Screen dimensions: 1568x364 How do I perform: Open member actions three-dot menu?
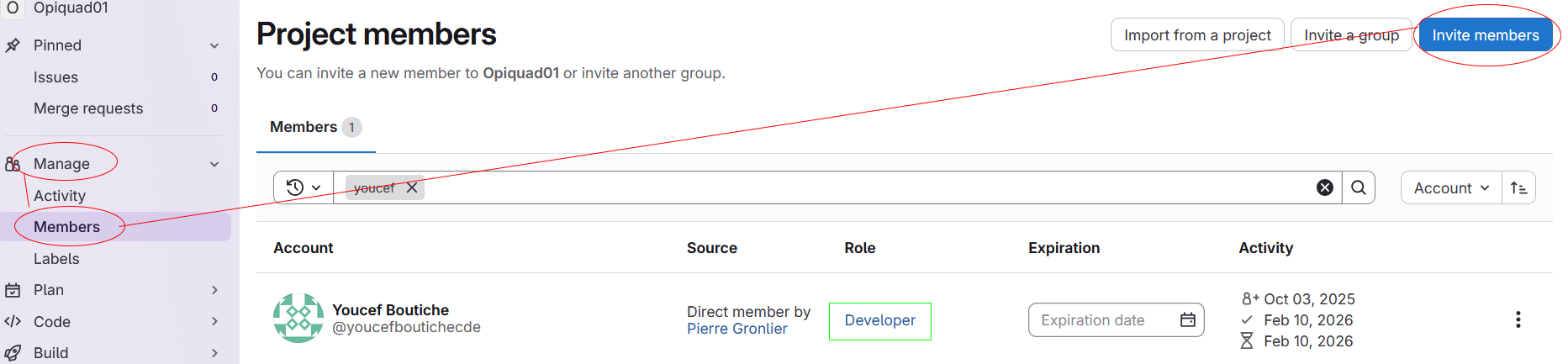1518,319
